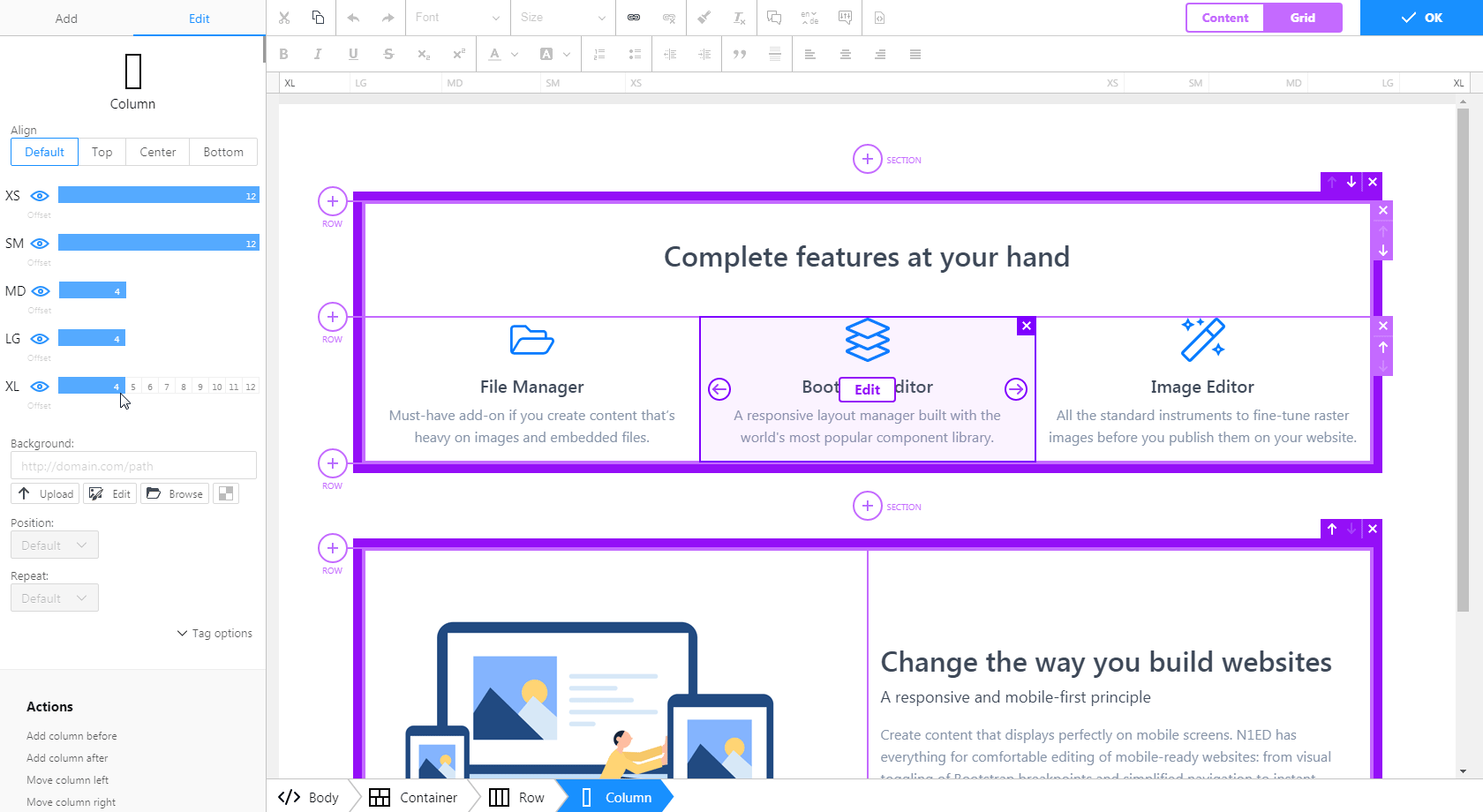
Task: Toggle Bold formatting
Action: [283, 54]
